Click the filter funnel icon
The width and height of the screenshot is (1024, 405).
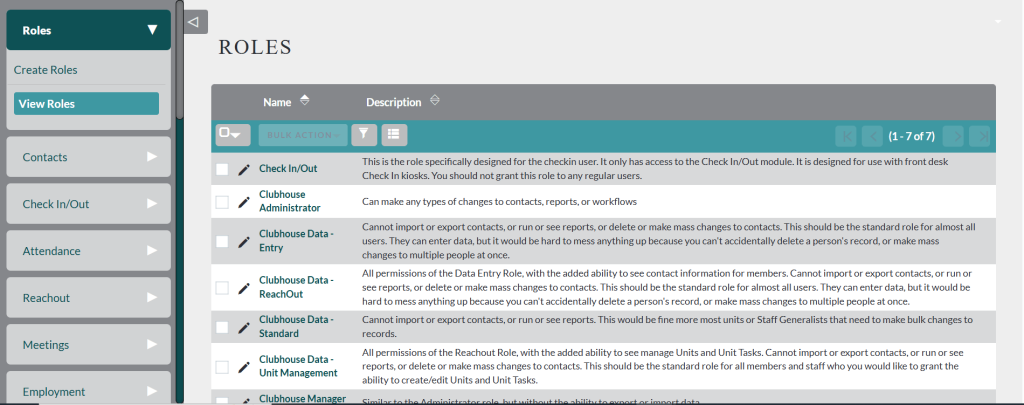(x=364, y=134)
